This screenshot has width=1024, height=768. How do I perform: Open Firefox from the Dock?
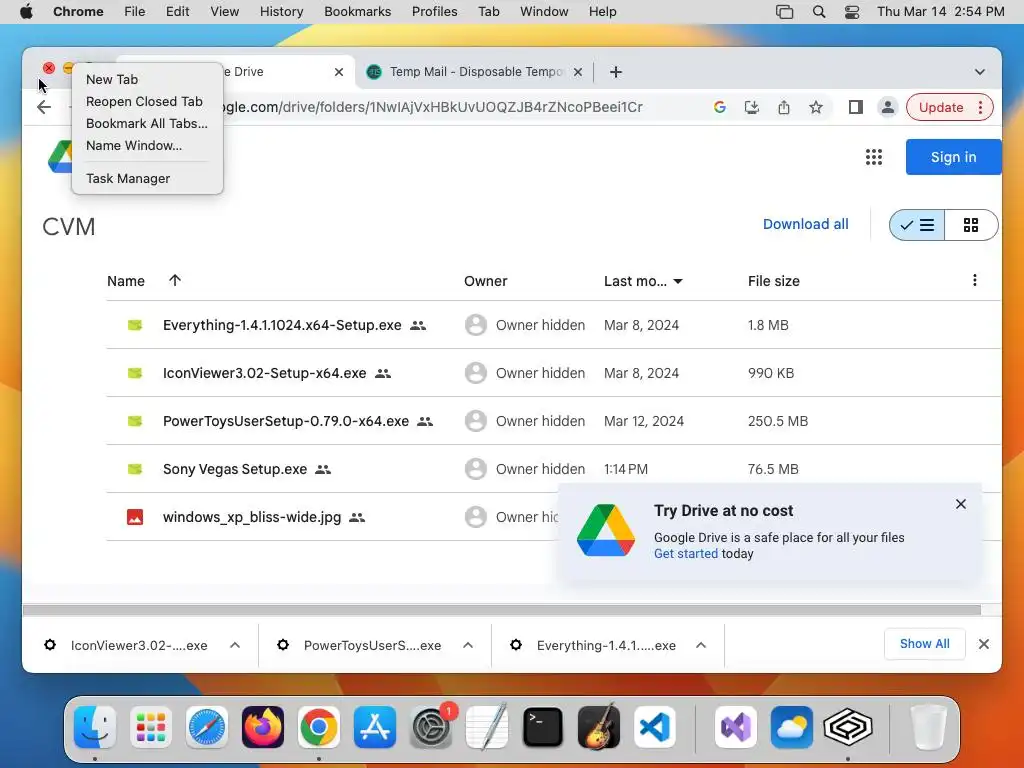(x=263, y=727)
